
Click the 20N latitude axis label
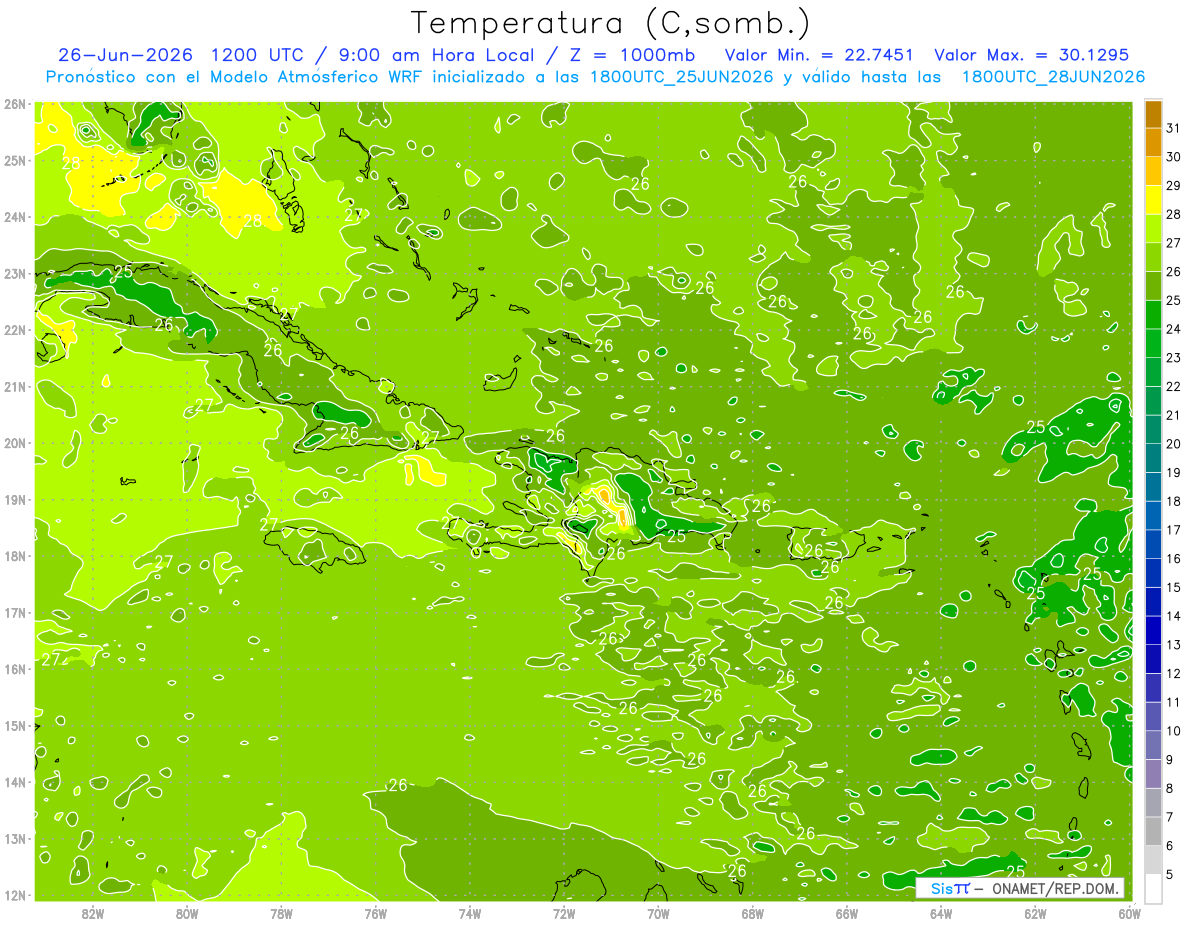point(15,443)
